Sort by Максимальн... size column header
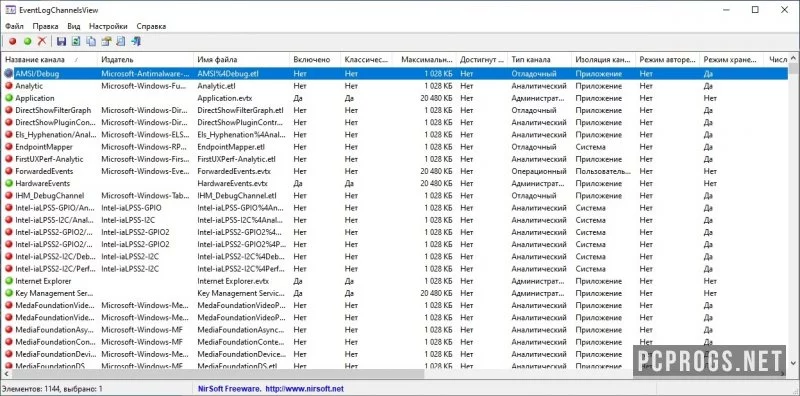The height and width of the screenshot is (396, 800). click(423, 60)
